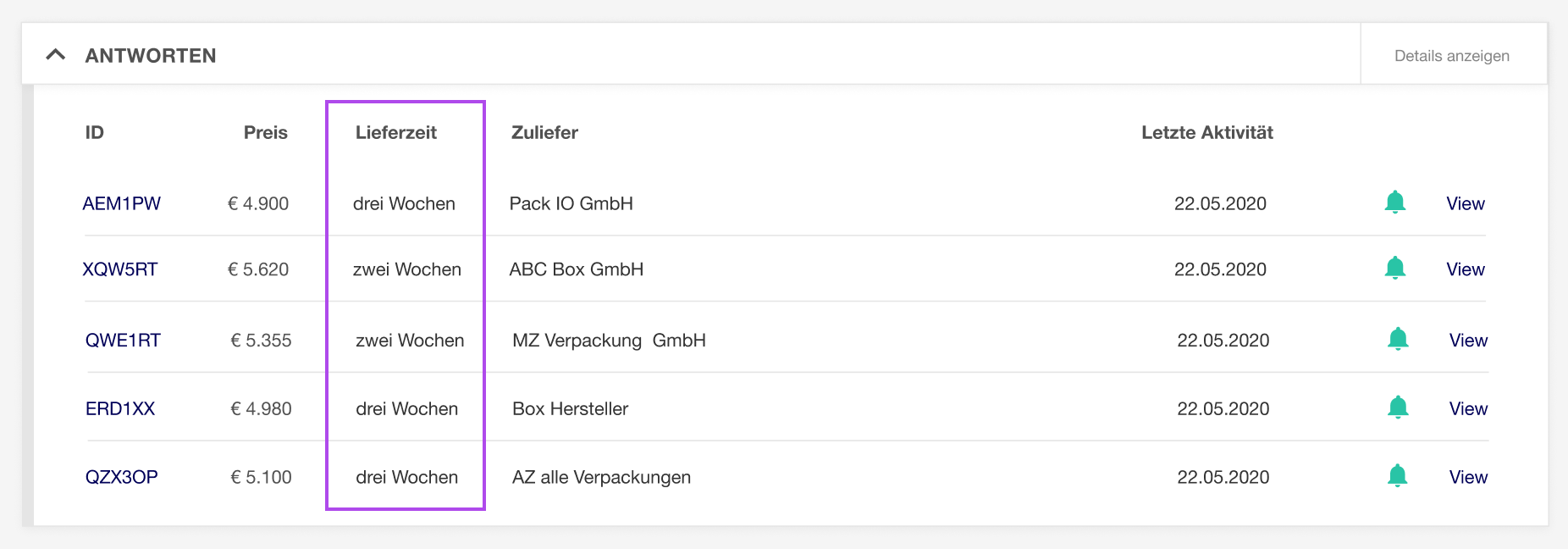The image size is (1568, 549).
Task: Click View for Pack IO GmbH offer
Action: tap(1466, 203)
